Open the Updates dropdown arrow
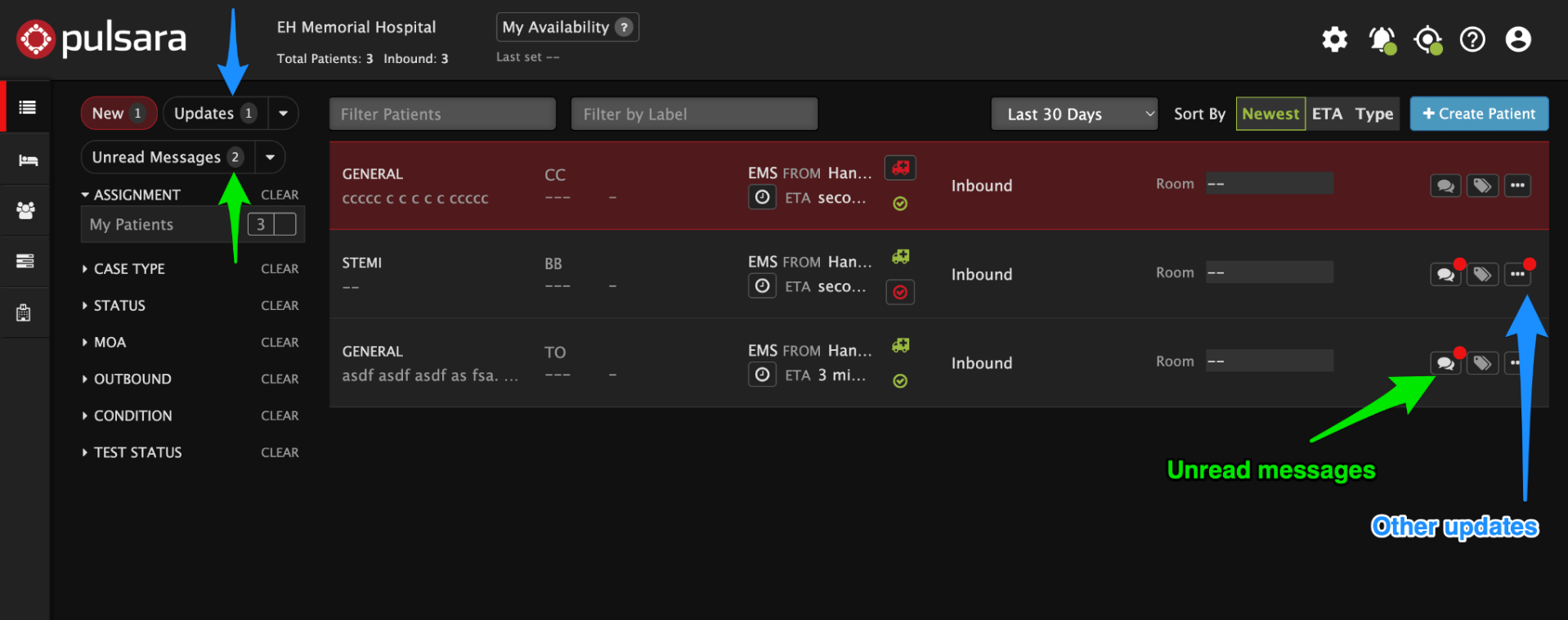 (x=283, y=114)
